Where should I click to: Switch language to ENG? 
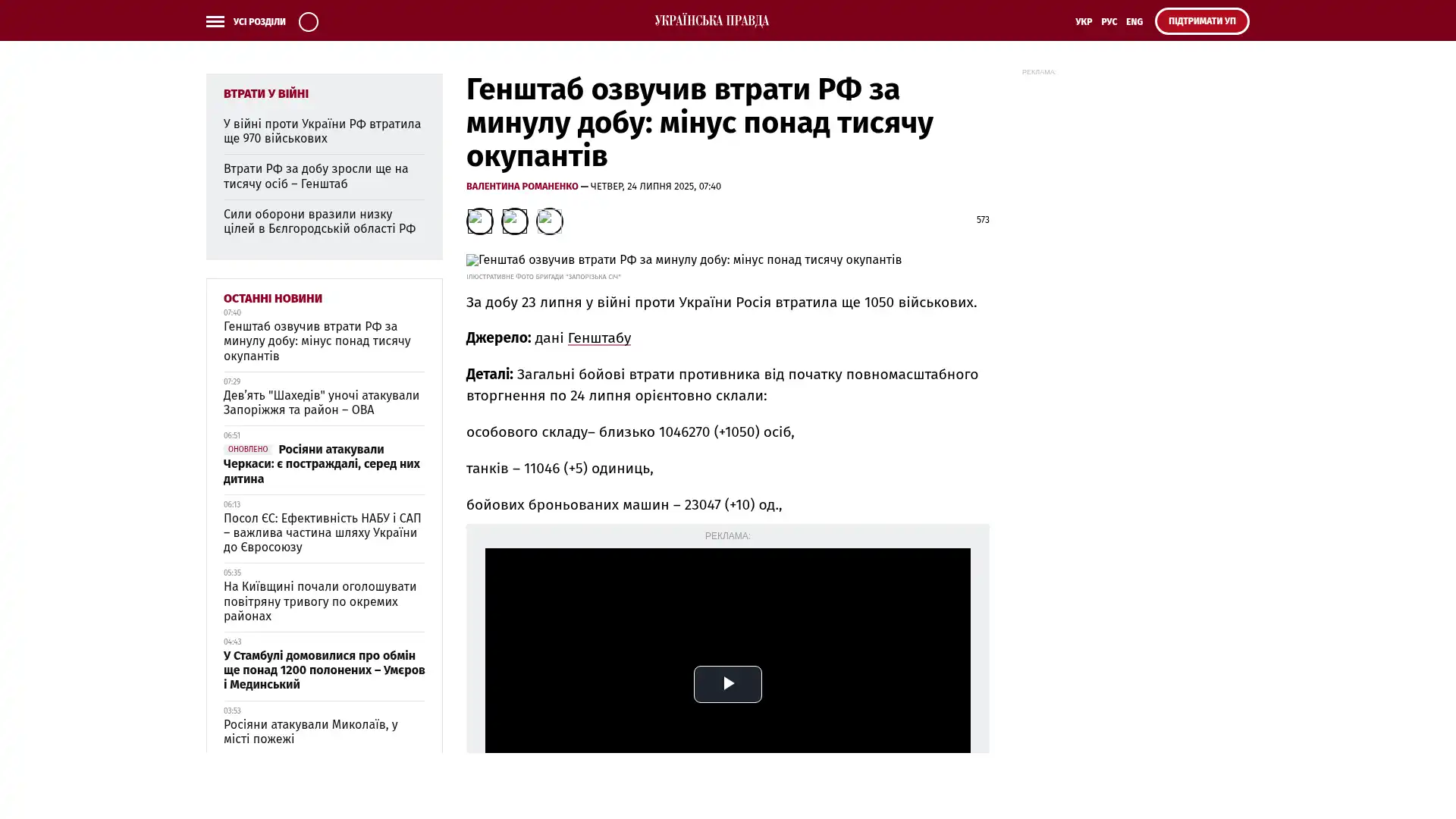coord(1134,22)
